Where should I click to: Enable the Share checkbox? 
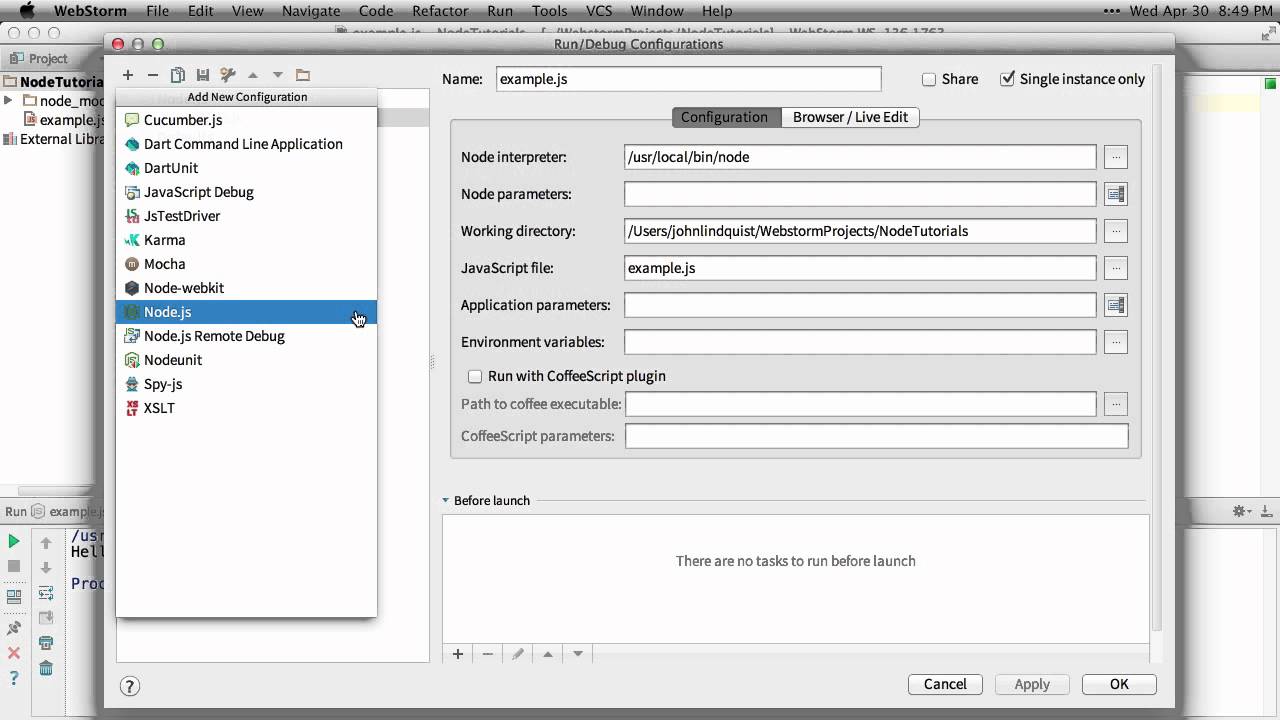tap(929, 79)
